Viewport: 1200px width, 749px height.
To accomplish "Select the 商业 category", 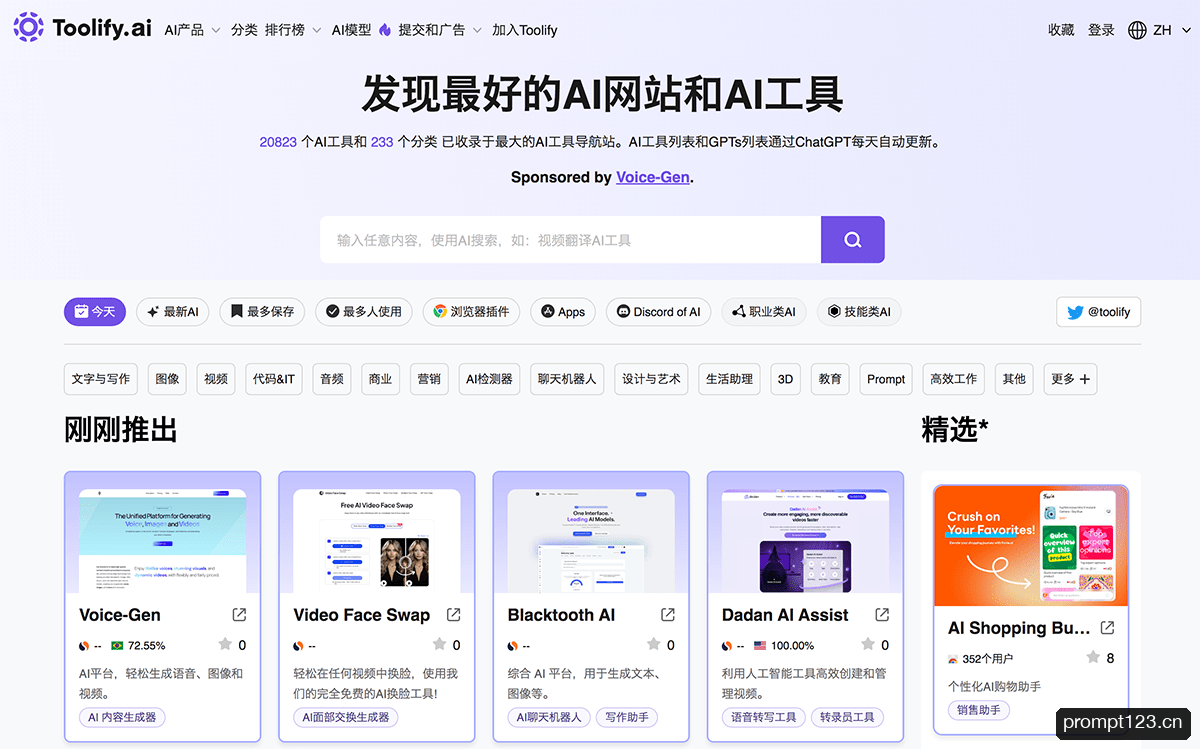I will (380, 379).
